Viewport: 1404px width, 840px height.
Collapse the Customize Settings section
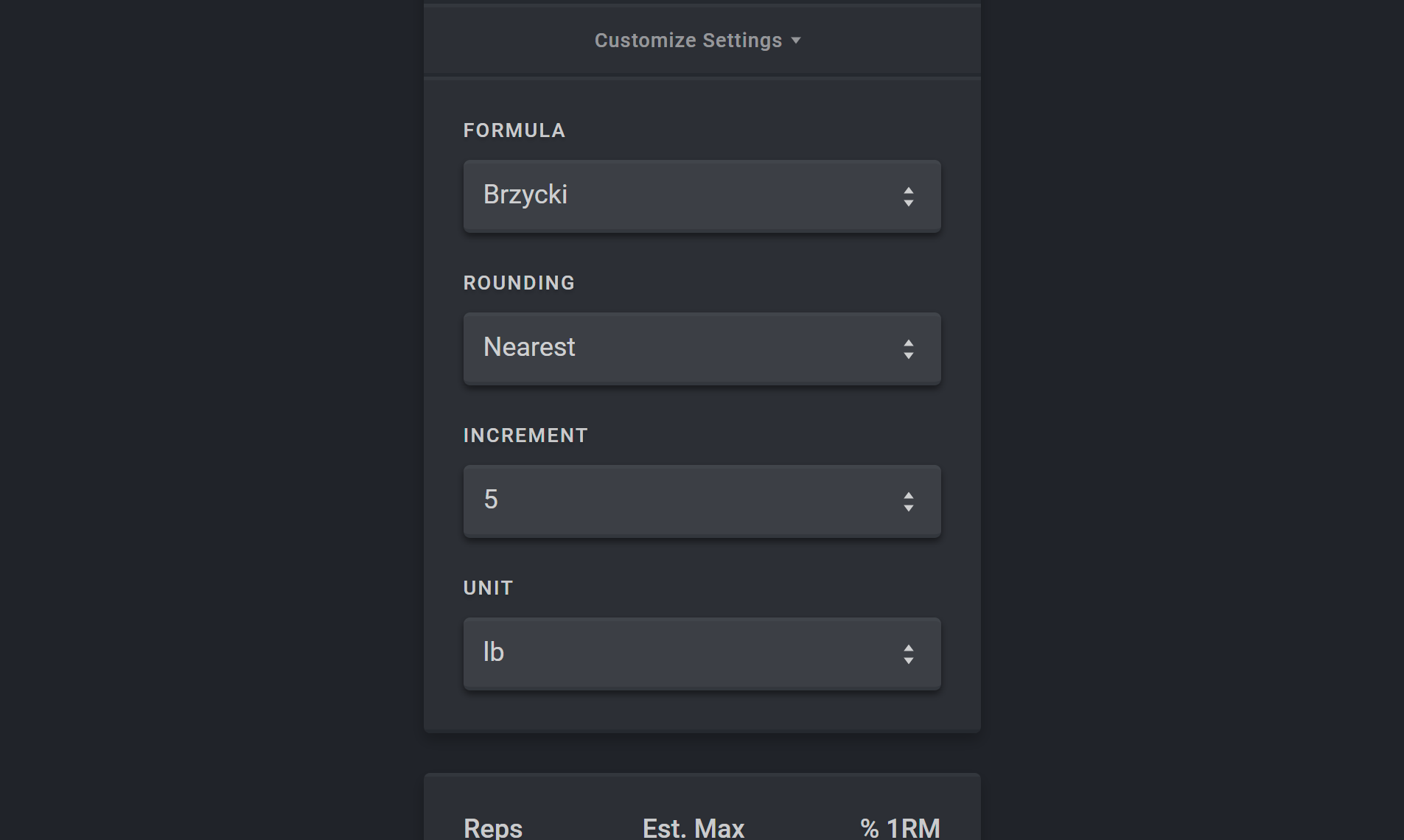click(x=688, y=41)
